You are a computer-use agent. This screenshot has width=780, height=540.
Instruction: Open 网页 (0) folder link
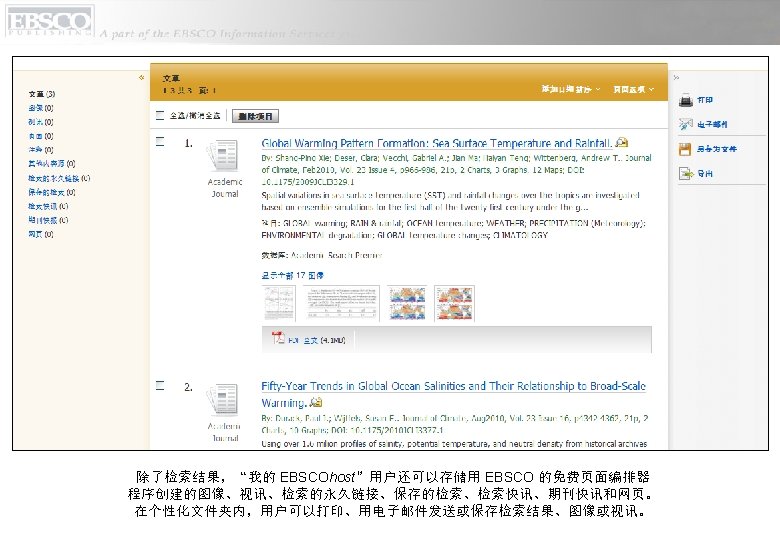(41, 234)
